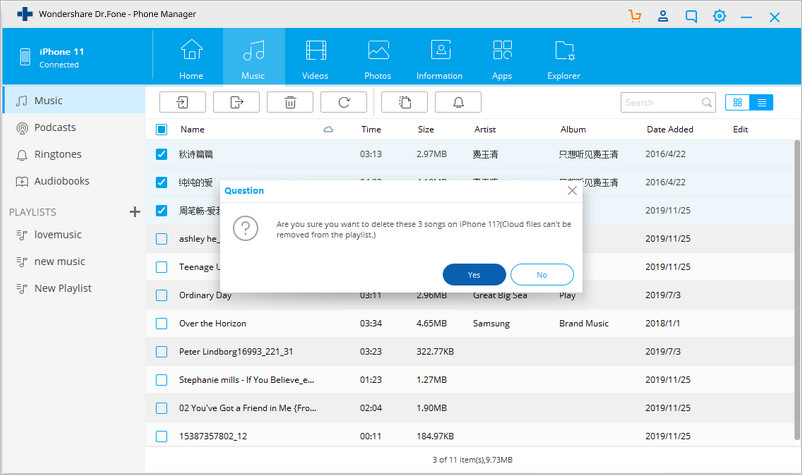Screen dimensions: 802x475
Task: Uncheck the 纯纯的爱 song checkbox
Action: pyautogui.click(x=161, y=182)
